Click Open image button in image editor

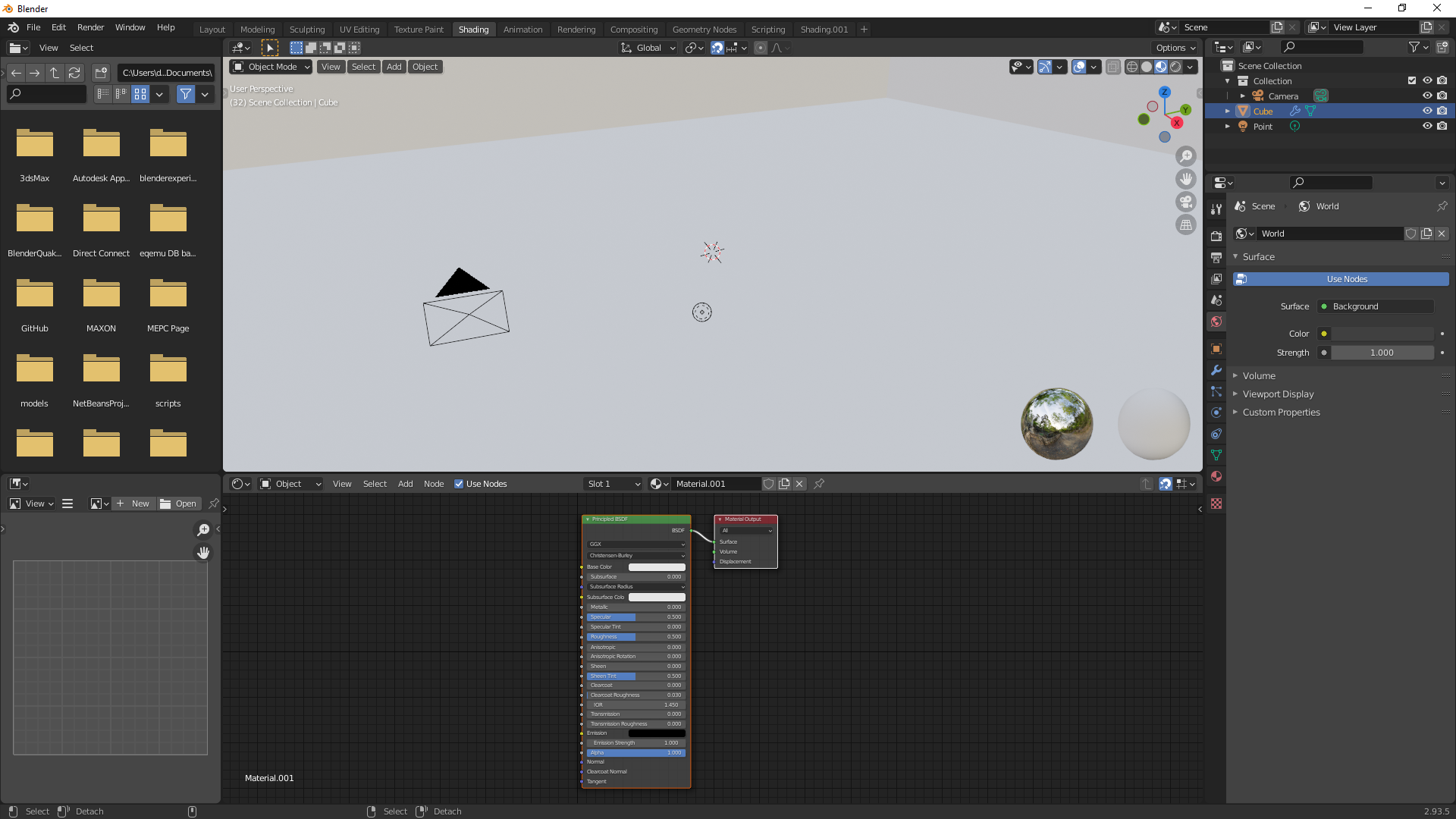point(179,504)
